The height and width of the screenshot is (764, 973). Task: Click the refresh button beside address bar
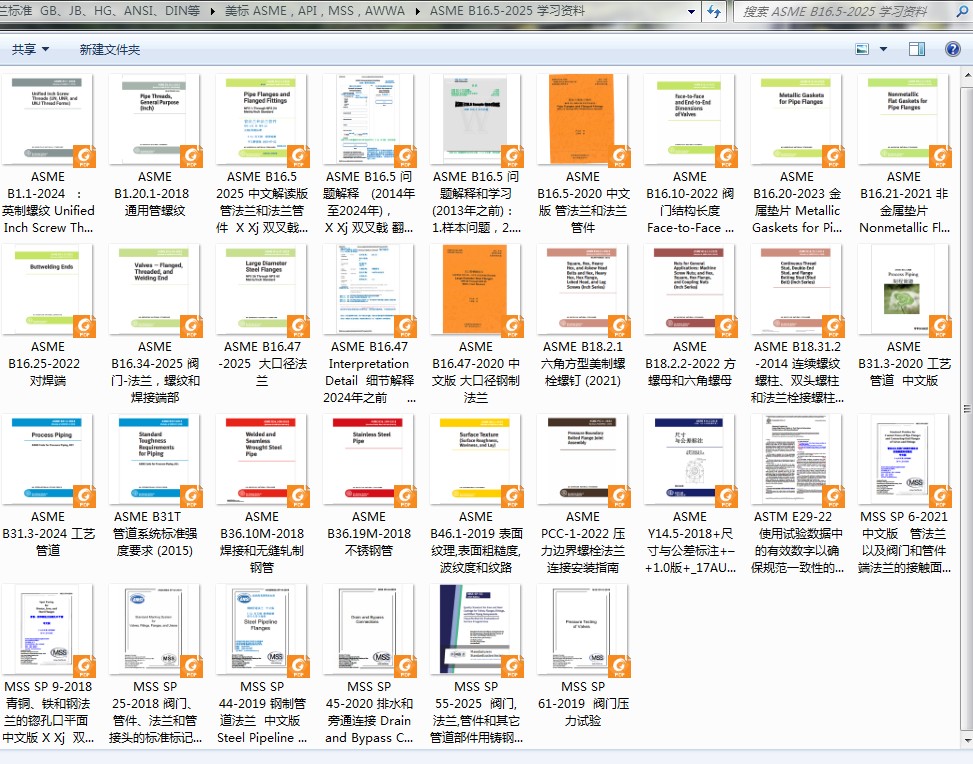pyautogui.click(x=714, y=11)
